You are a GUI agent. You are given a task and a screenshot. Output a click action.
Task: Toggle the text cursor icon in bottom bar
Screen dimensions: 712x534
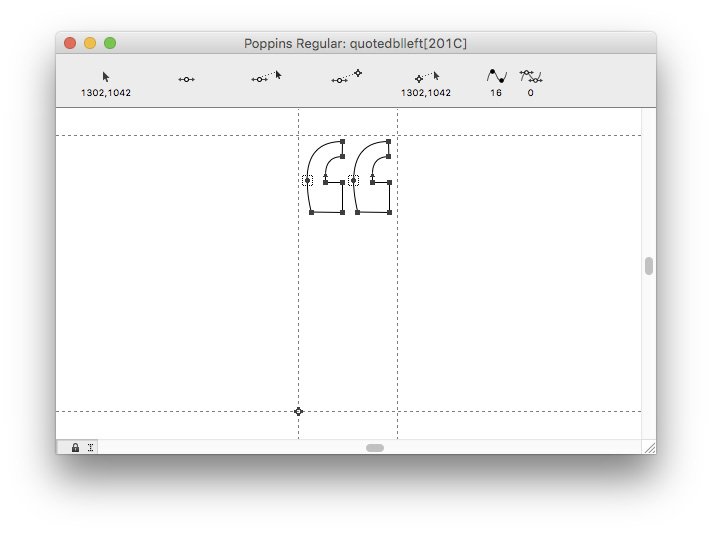[90, 448]
